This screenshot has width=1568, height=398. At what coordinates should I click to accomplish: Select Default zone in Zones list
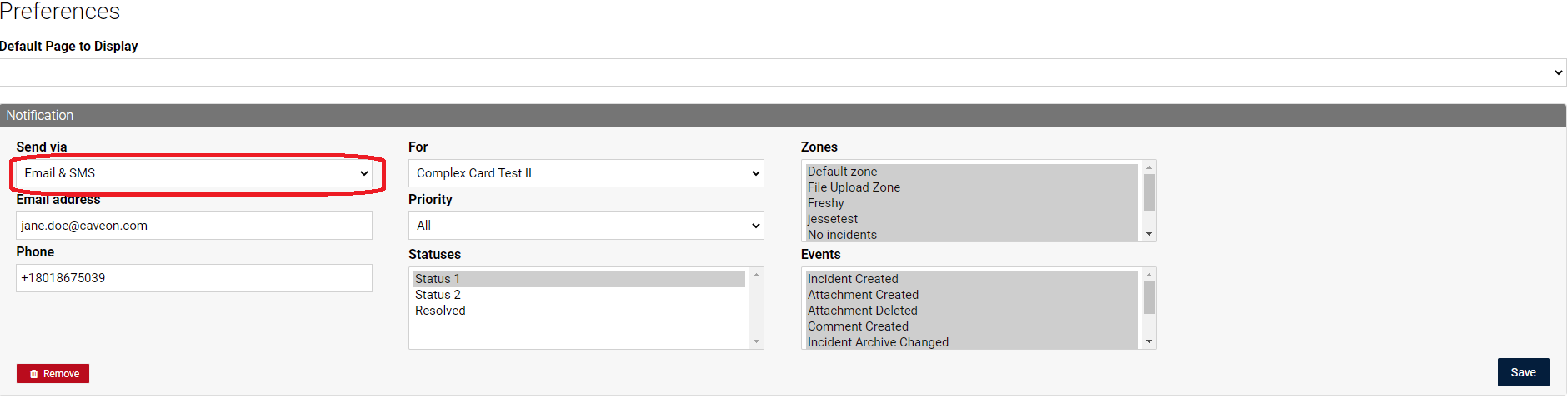[x=972, y=172]
